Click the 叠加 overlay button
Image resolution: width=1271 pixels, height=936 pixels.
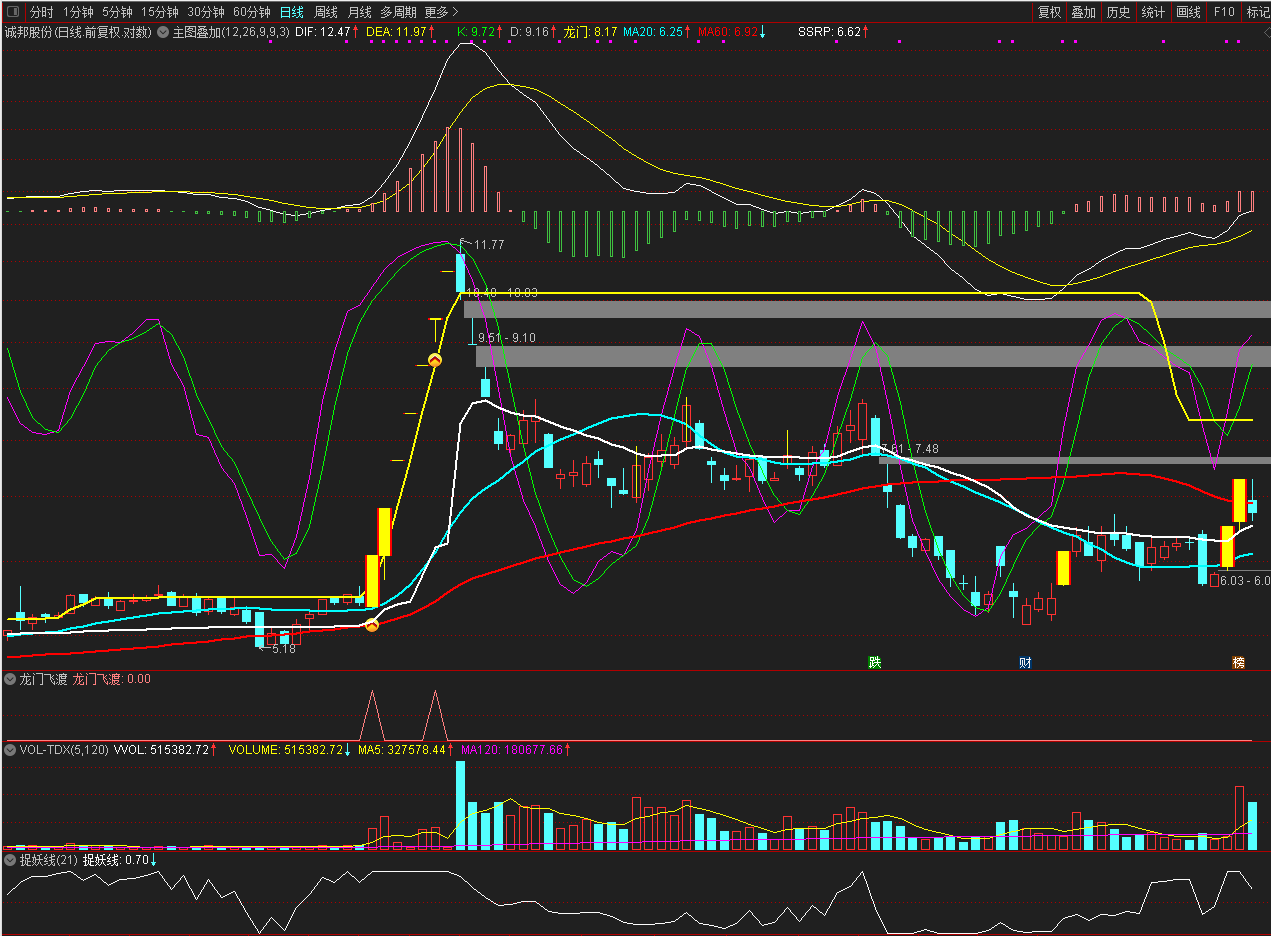point(1084,12)
